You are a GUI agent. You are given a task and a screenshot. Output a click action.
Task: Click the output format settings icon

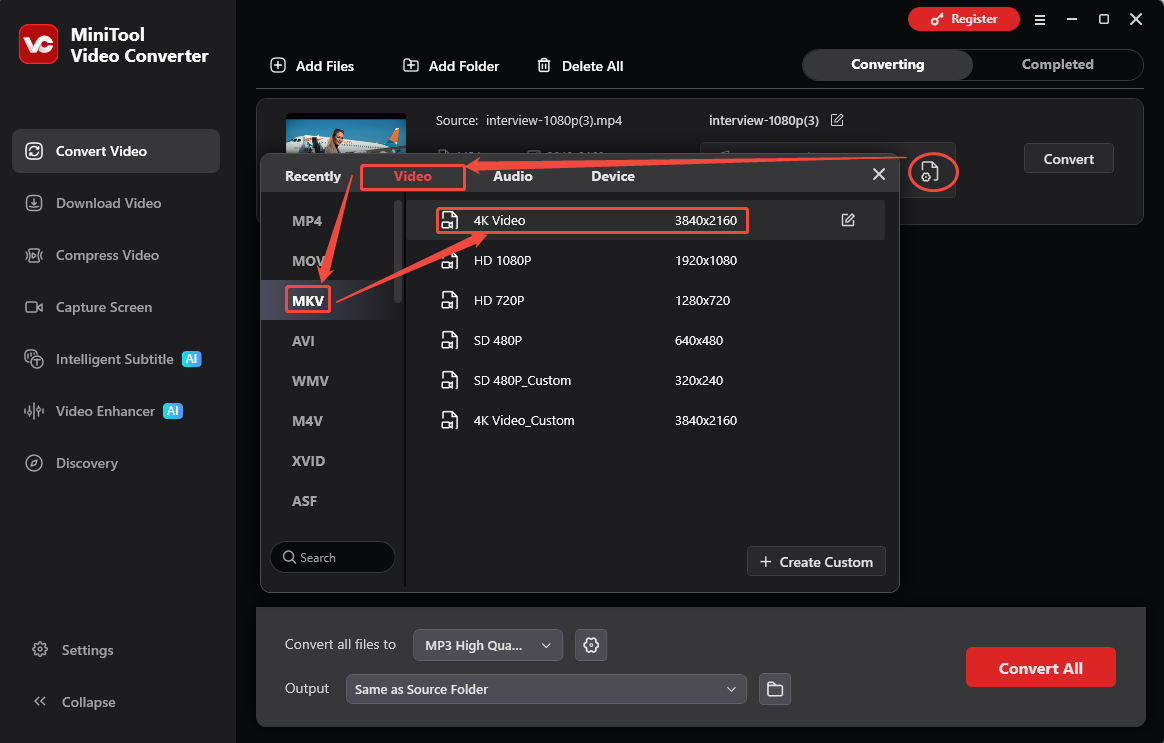(930, 172)
